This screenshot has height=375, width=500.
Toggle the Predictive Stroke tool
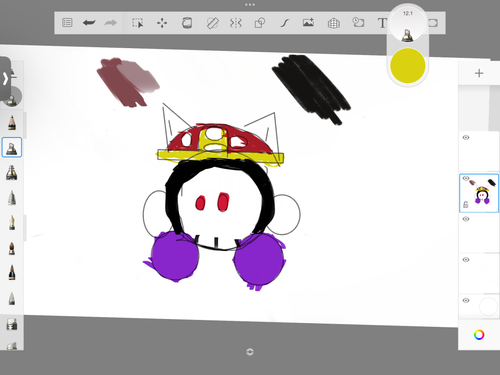click(284, 23)
